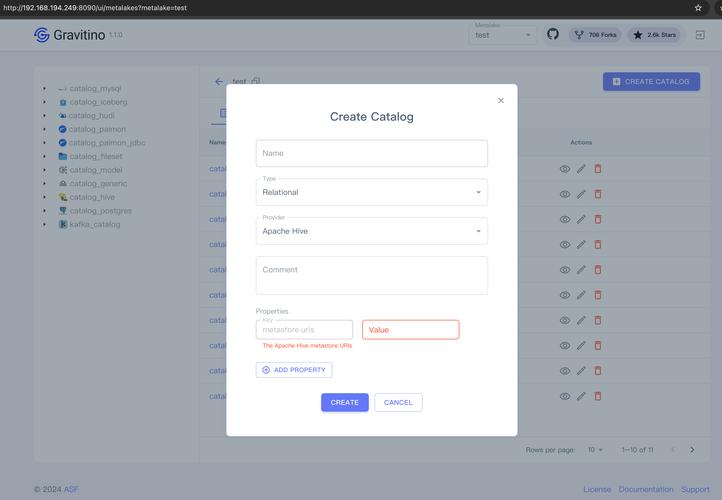722x500 pixels.
Task: Click the GitHub icon in header
Action: [x=553, y=35]
